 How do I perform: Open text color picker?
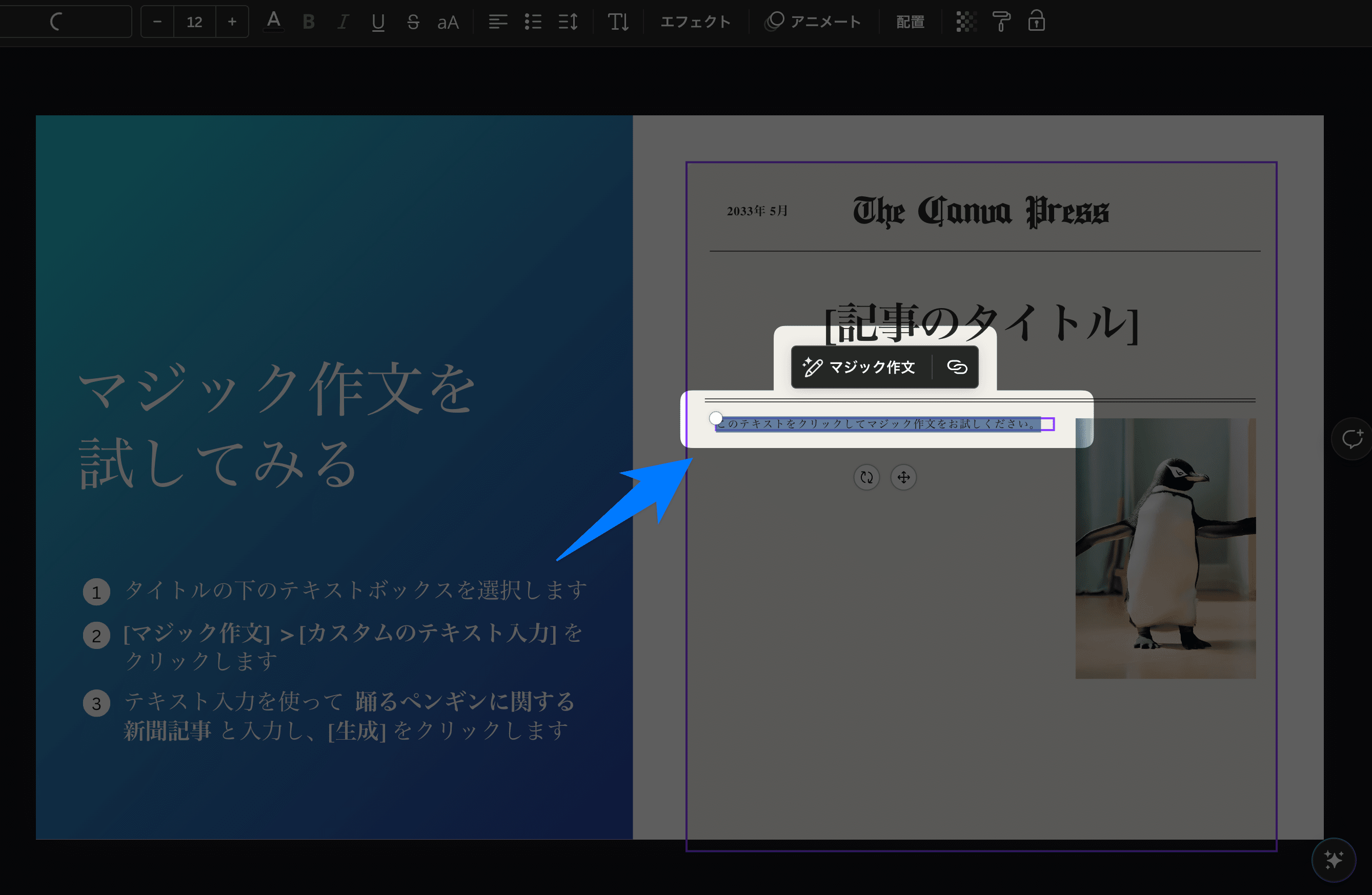[x=274, y=22]
